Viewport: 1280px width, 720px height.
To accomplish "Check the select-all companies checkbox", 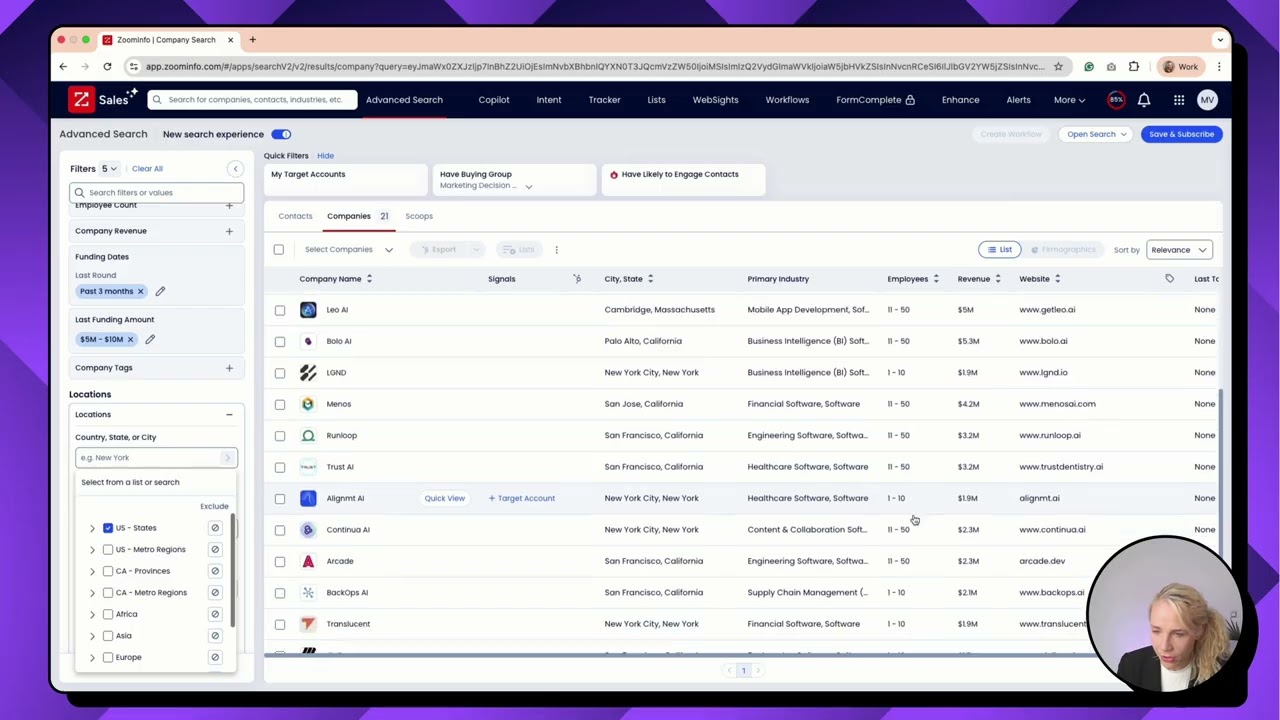I will pyautogui.click(x=279, y=250).
